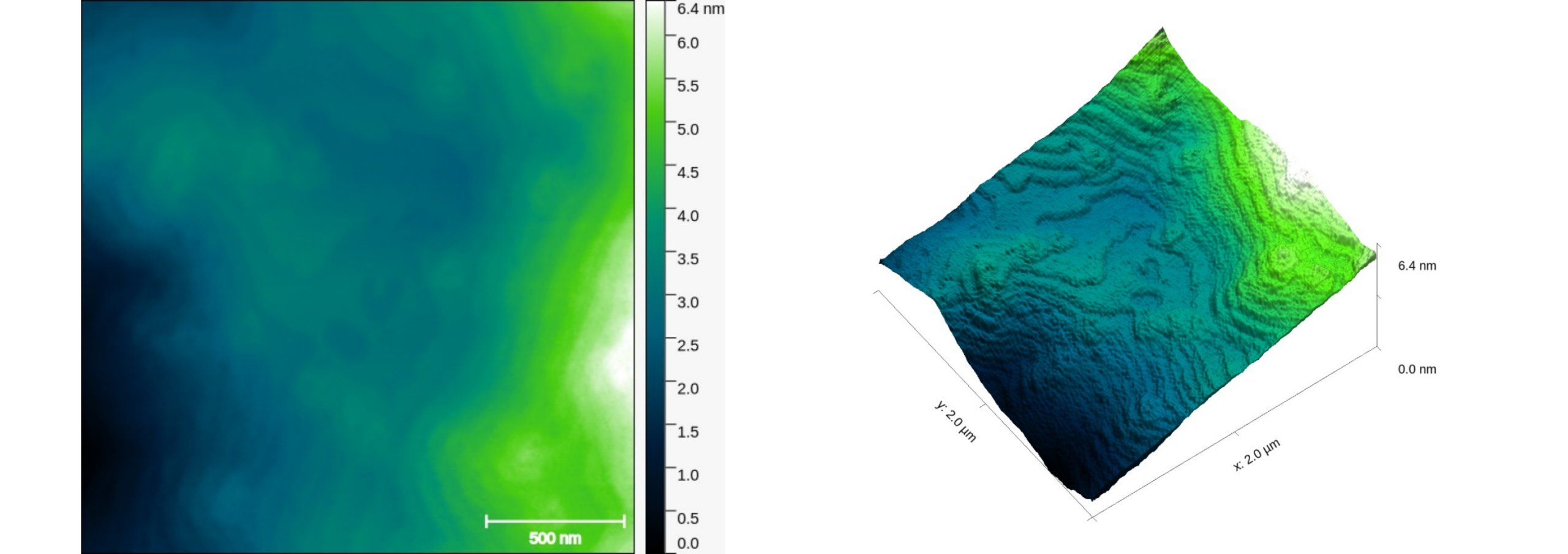Click the 2D AFM height map image

click(x=358, y=277)
